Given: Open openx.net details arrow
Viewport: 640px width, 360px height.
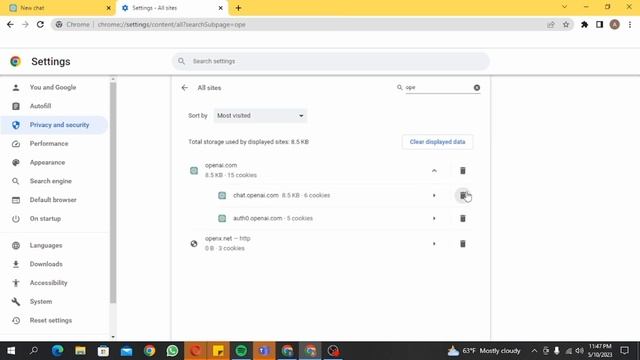Looking at the screenshot, I should 434,244.
